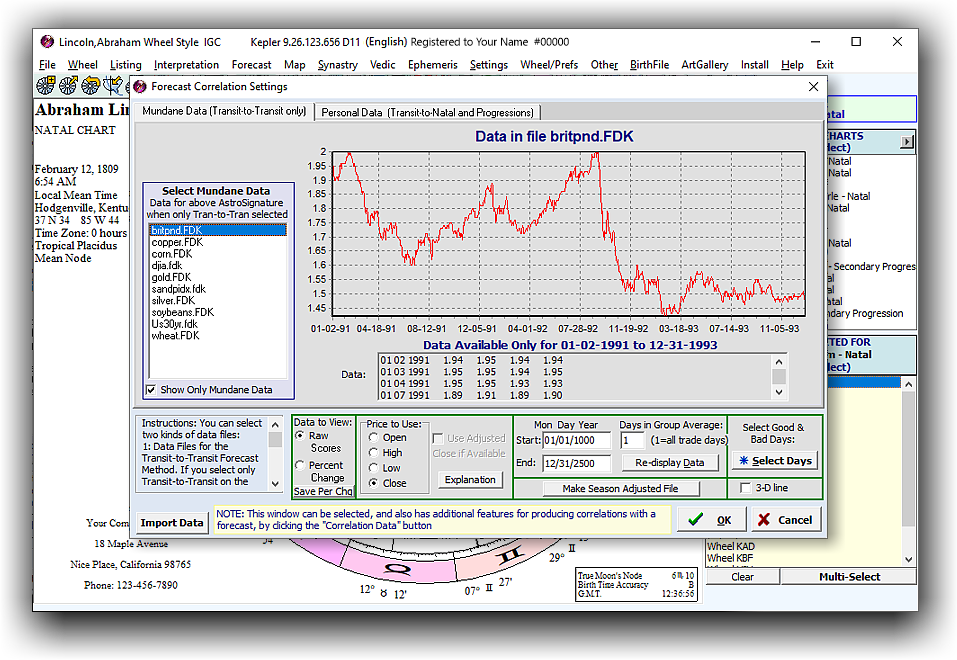Choose the High price option
Image resolution: width=957 pixels, height=660 pixels.
click(x=373, y=452)
